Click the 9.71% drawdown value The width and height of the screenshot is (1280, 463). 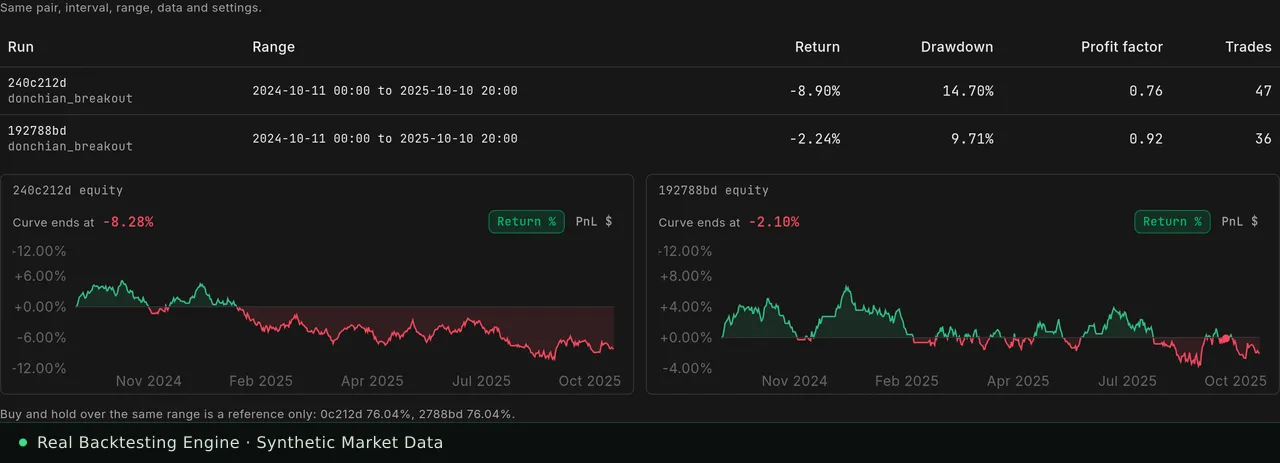[x=971, y=139]
